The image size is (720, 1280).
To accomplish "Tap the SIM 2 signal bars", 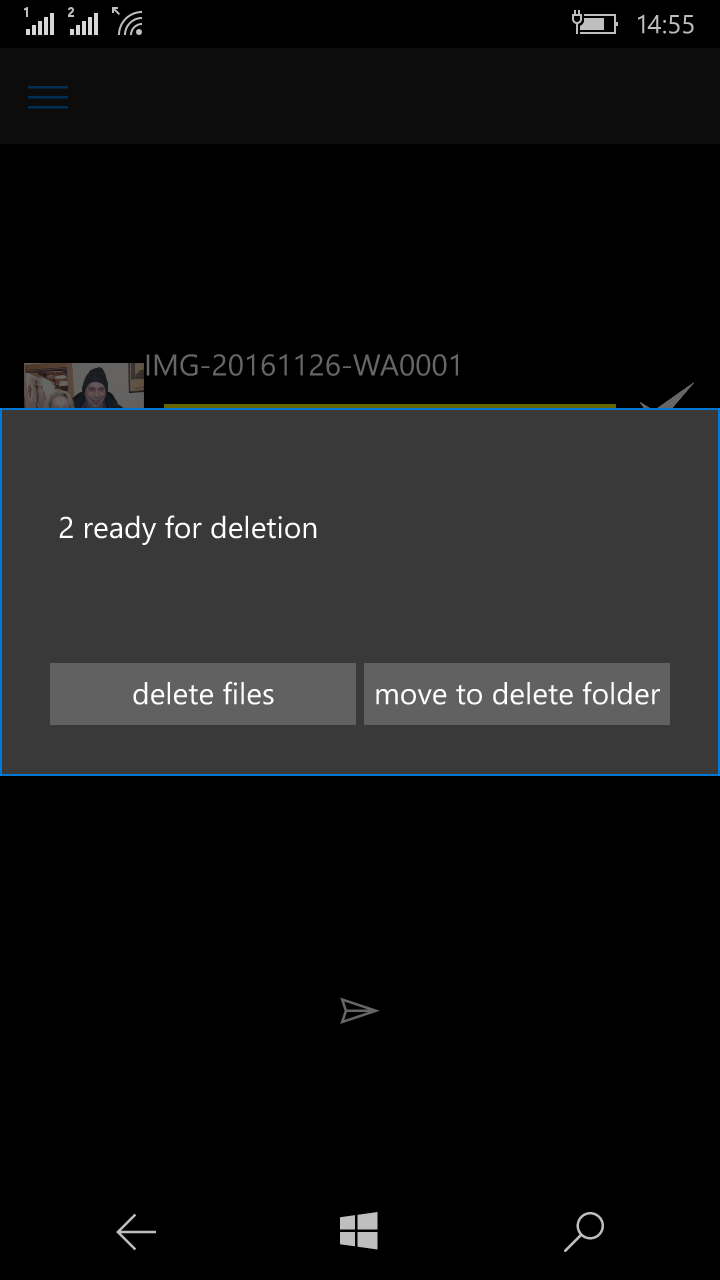I will 84,21.
